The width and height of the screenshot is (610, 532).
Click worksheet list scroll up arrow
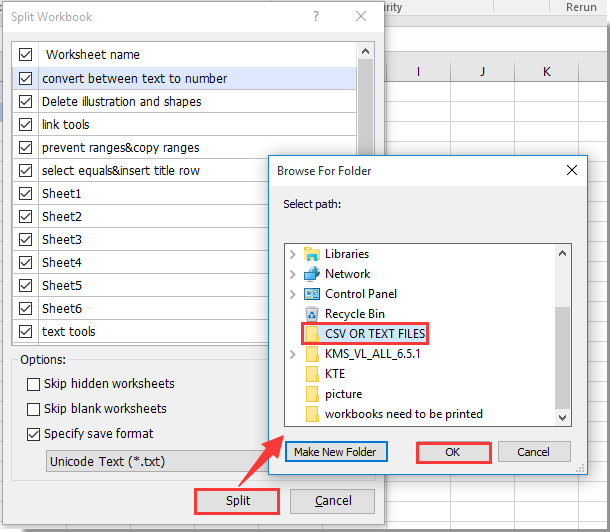[365, 51]
